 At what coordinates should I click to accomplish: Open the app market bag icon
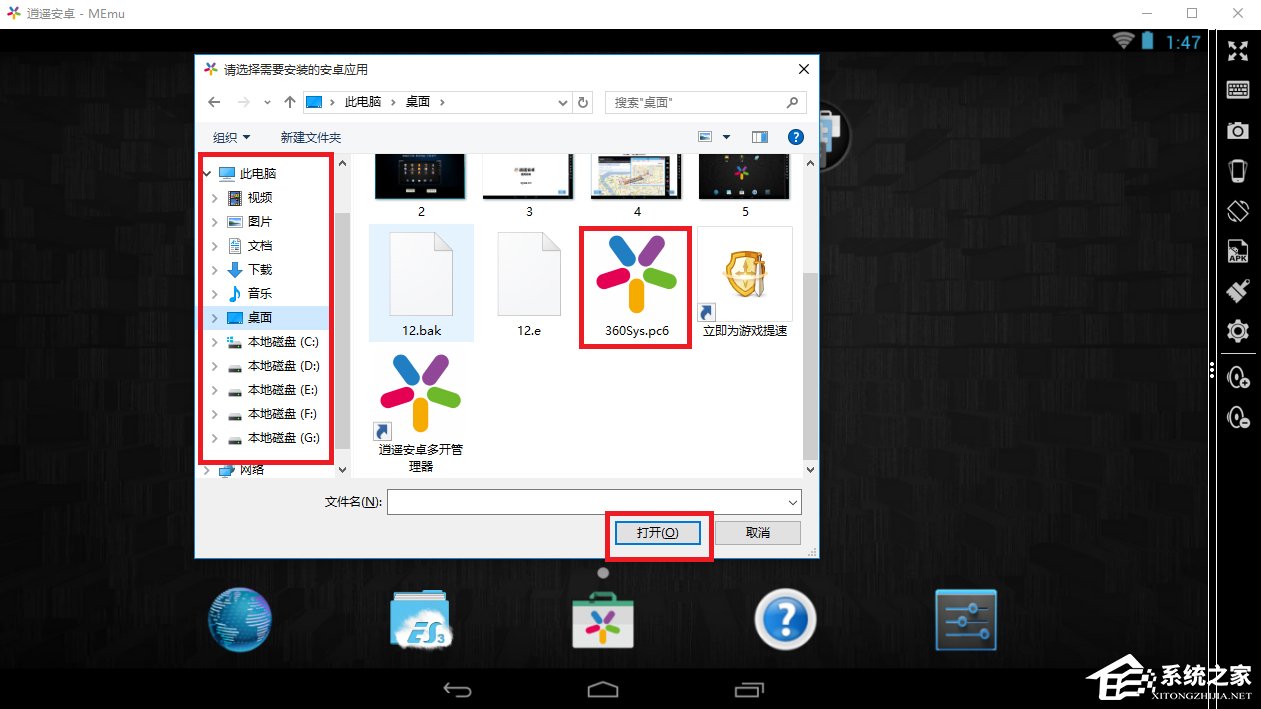point(603,620)
